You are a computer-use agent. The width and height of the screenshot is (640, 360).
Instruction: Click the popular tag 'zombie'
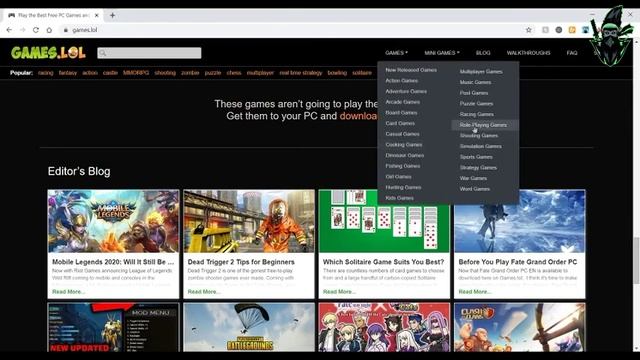pos(190,73)
